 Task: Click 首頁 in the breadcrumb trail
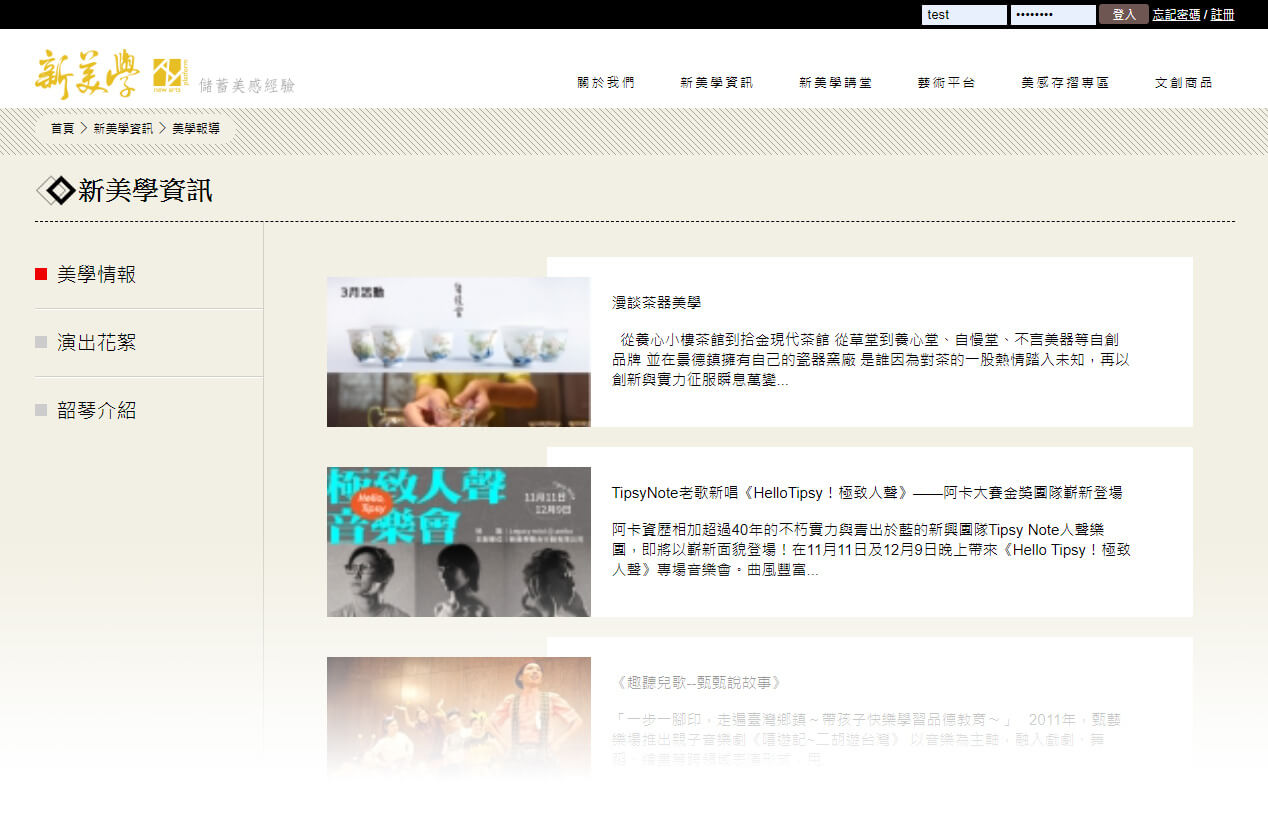pos(63,129)
